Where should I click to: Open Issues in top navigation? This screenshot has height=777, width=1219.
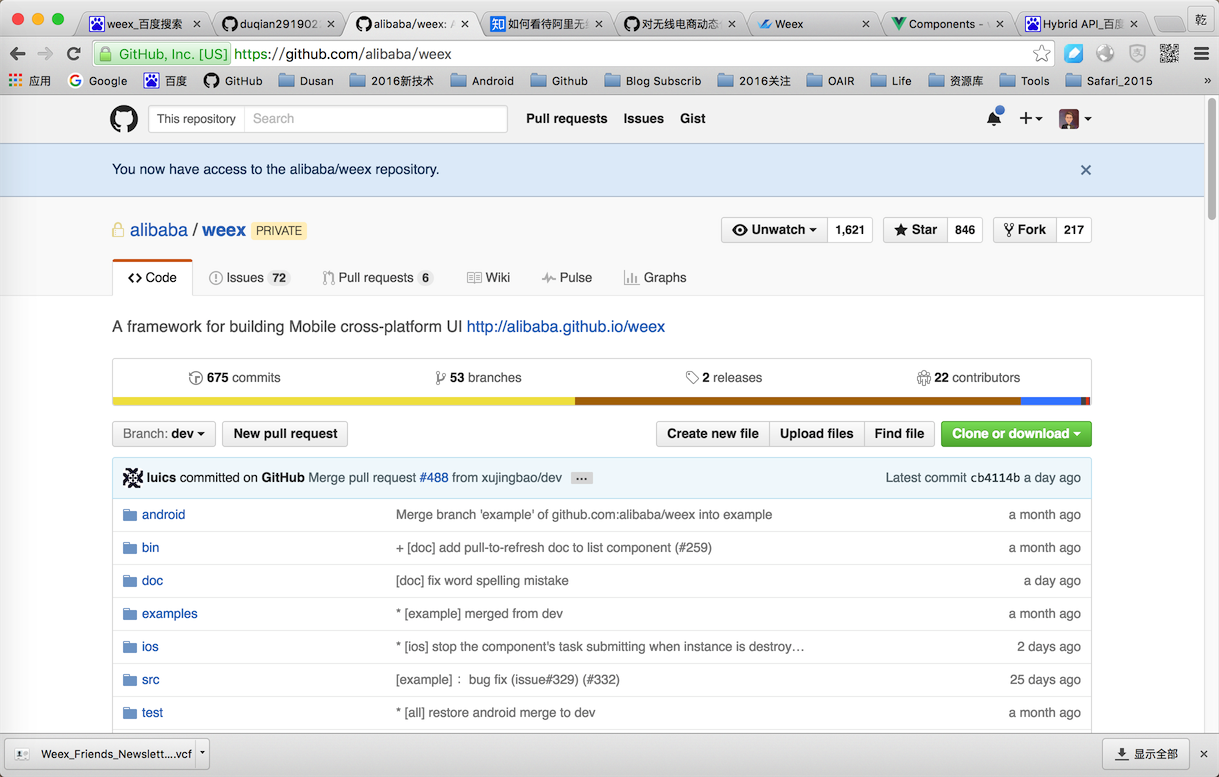643,119
